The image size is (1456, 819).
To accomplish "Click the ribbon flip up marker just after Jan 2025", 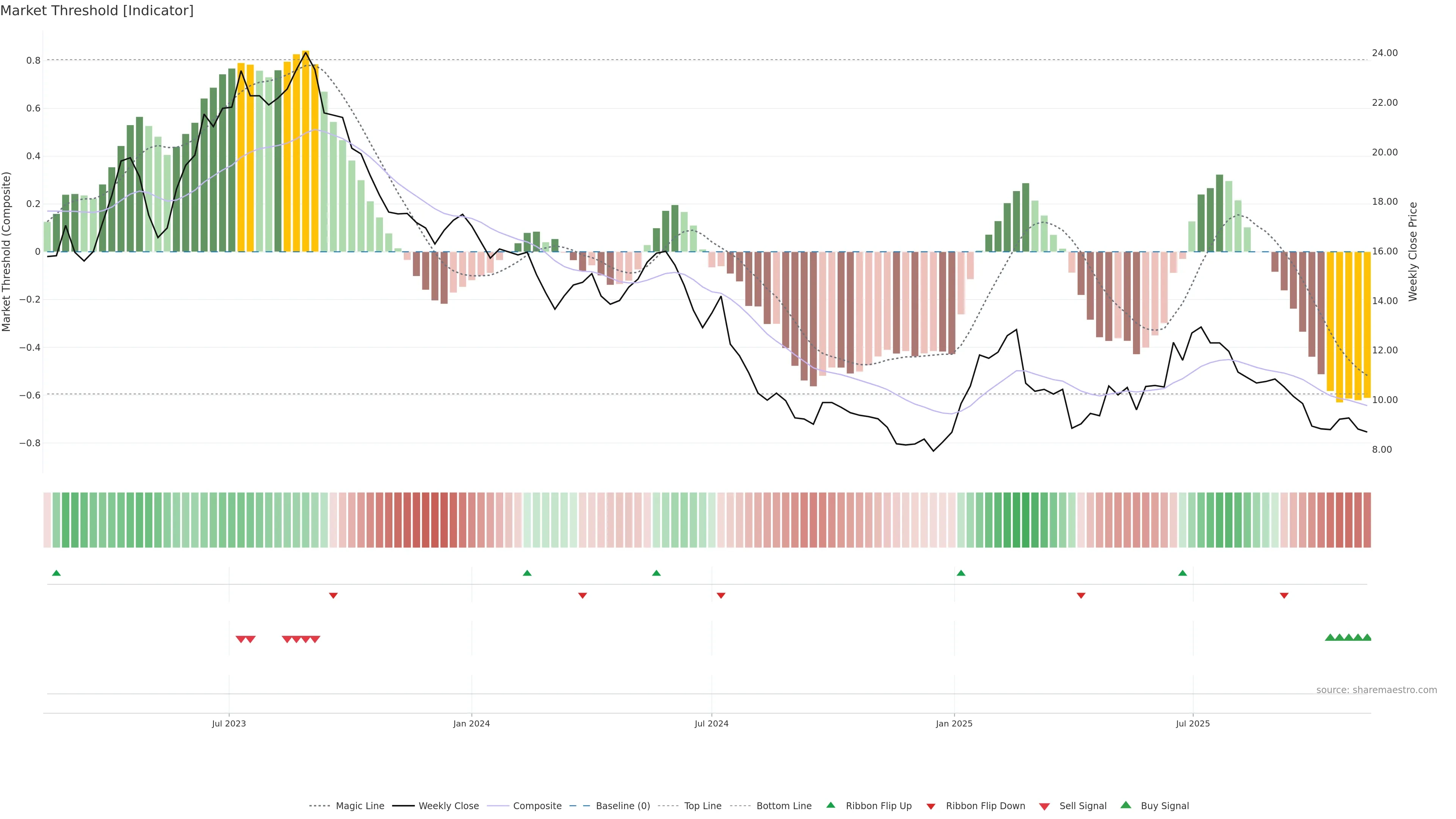I will (x=961, y=573).
